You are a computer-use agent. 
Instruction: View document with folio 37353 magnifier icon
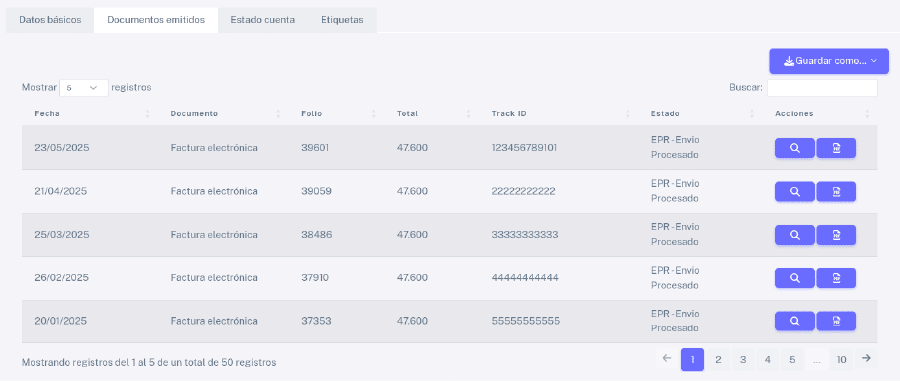click(x=794, y=321)
